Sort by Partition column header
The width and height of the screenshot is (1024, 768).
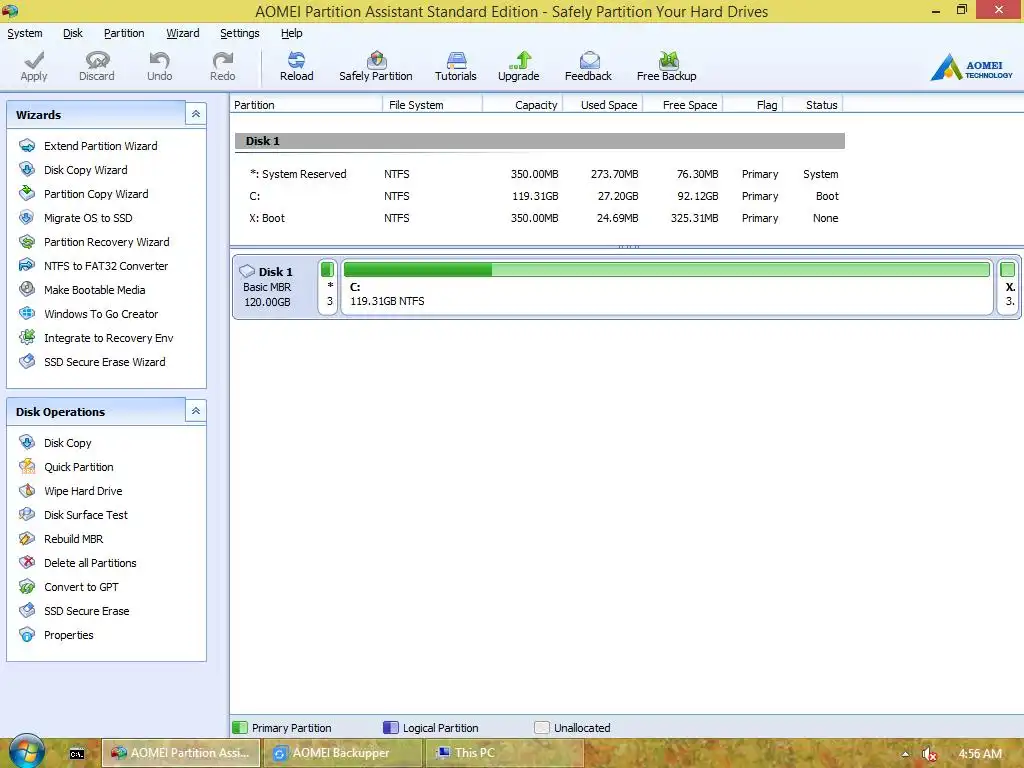point(306,105)
